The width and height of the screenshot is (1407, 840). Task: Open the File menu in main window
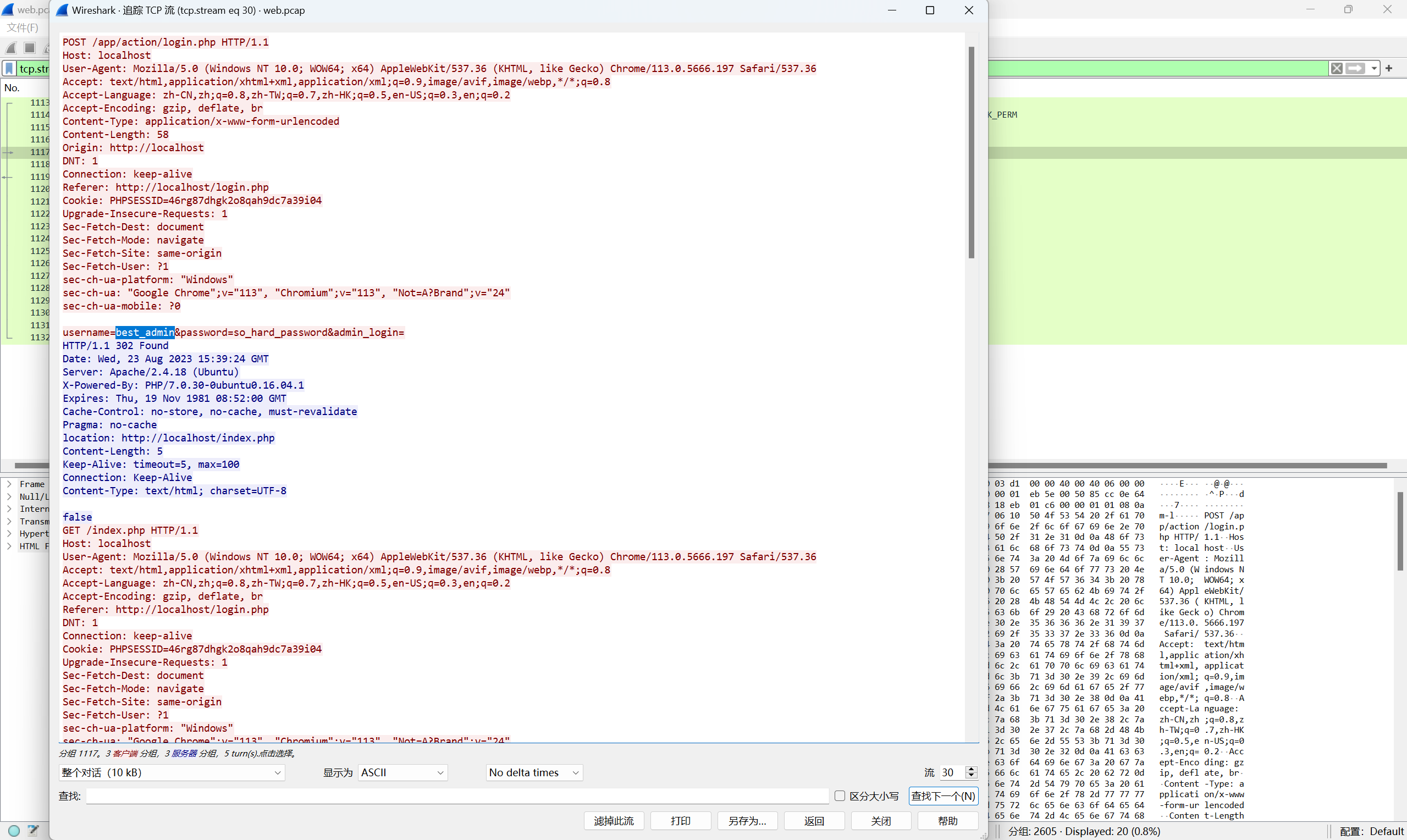tap(23, 27)
